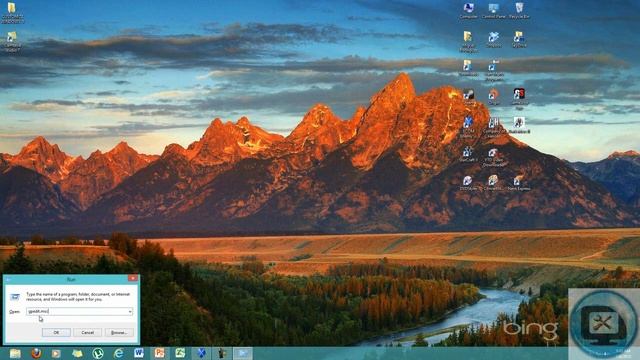This screenshot has width=640, height=360.
Task: Open the media player taskbar icon
Action: pos(56,353)
